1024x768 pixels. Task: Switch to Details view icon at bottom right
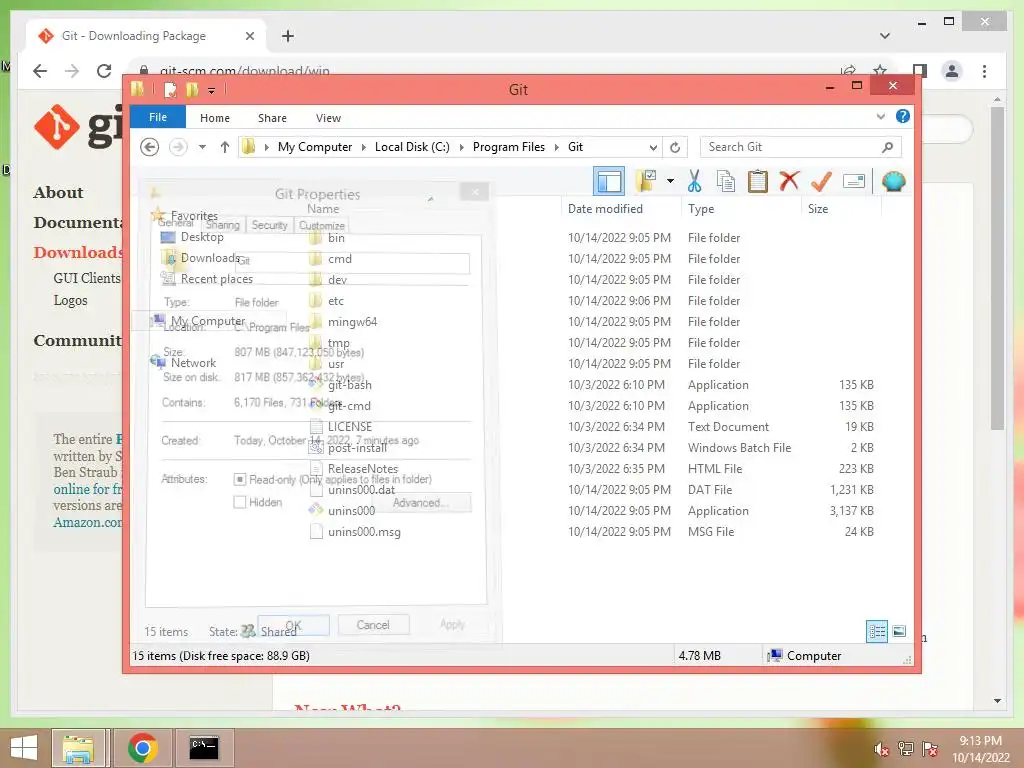tap(876, 631)
